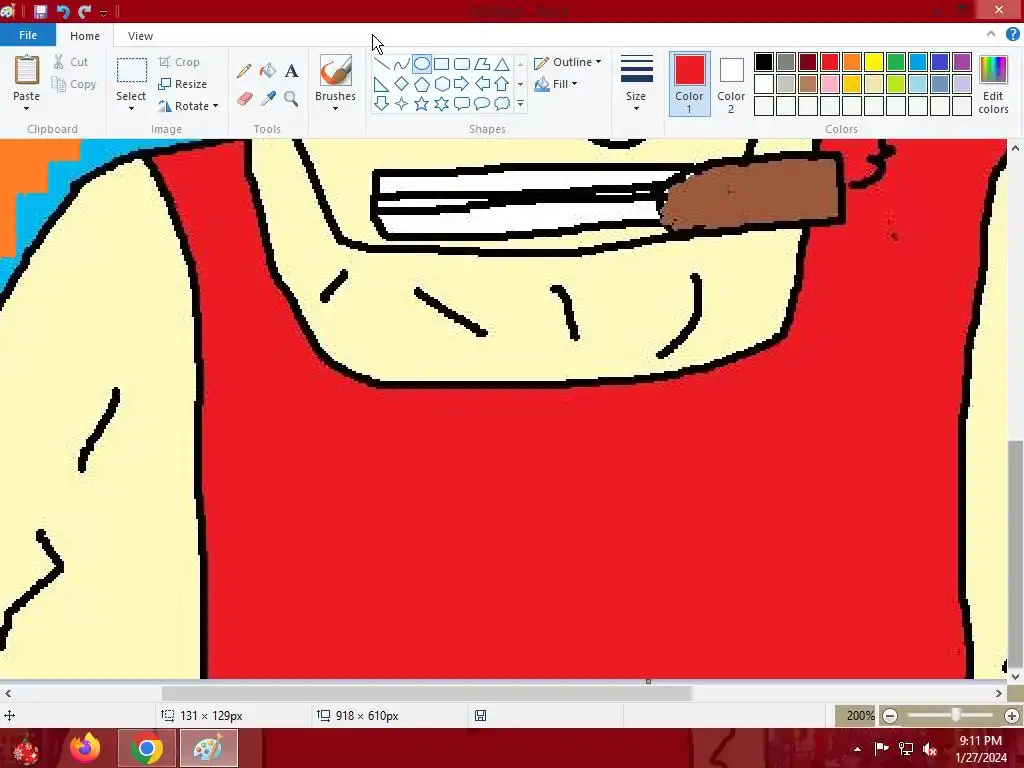Pick the black color swatch
The width and height of the screenshot is (1024, 768).
click(763, 62)
